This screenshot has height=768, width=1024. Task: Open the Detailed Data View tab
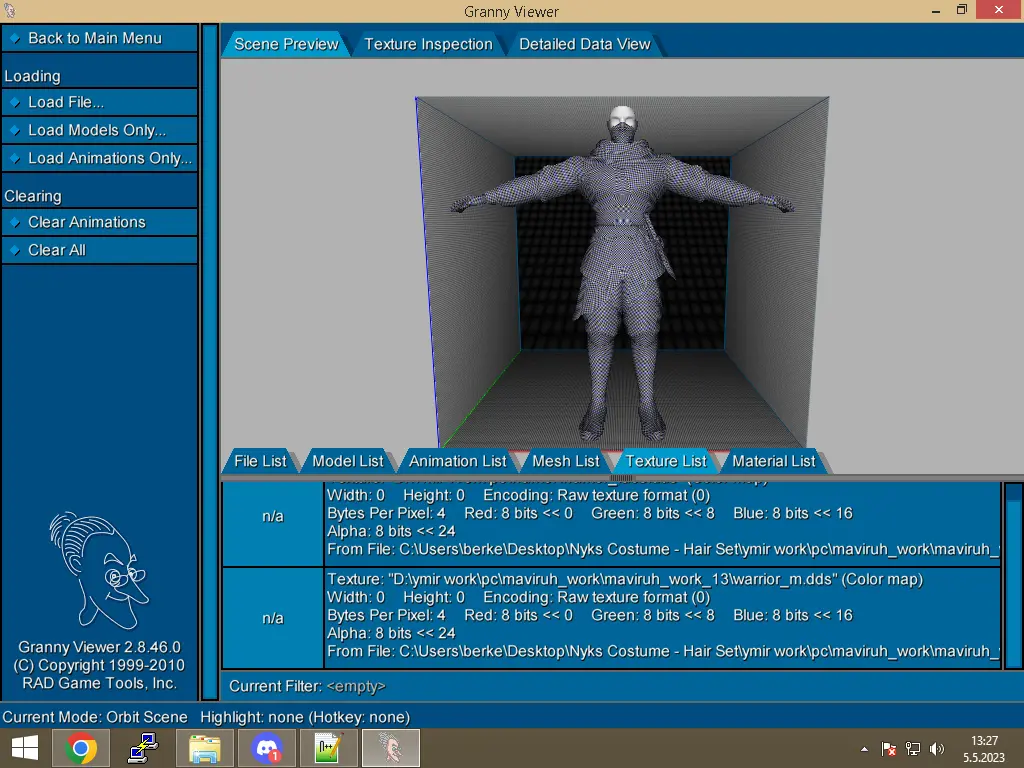(584, 44)
